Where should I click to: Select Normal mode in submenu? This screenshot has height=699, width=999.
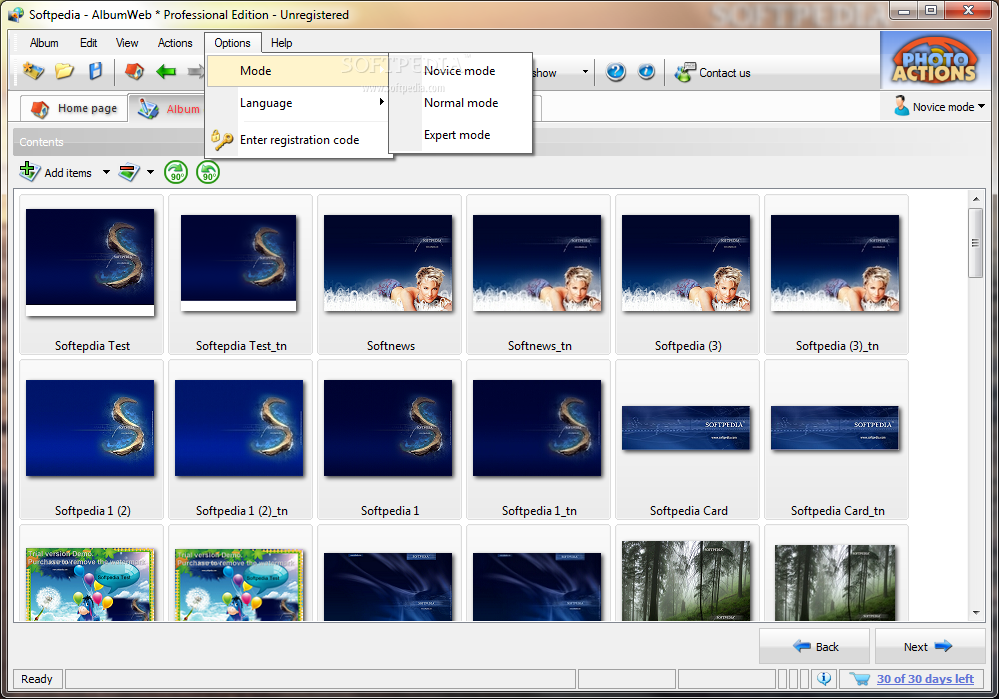tap(460, 103)
